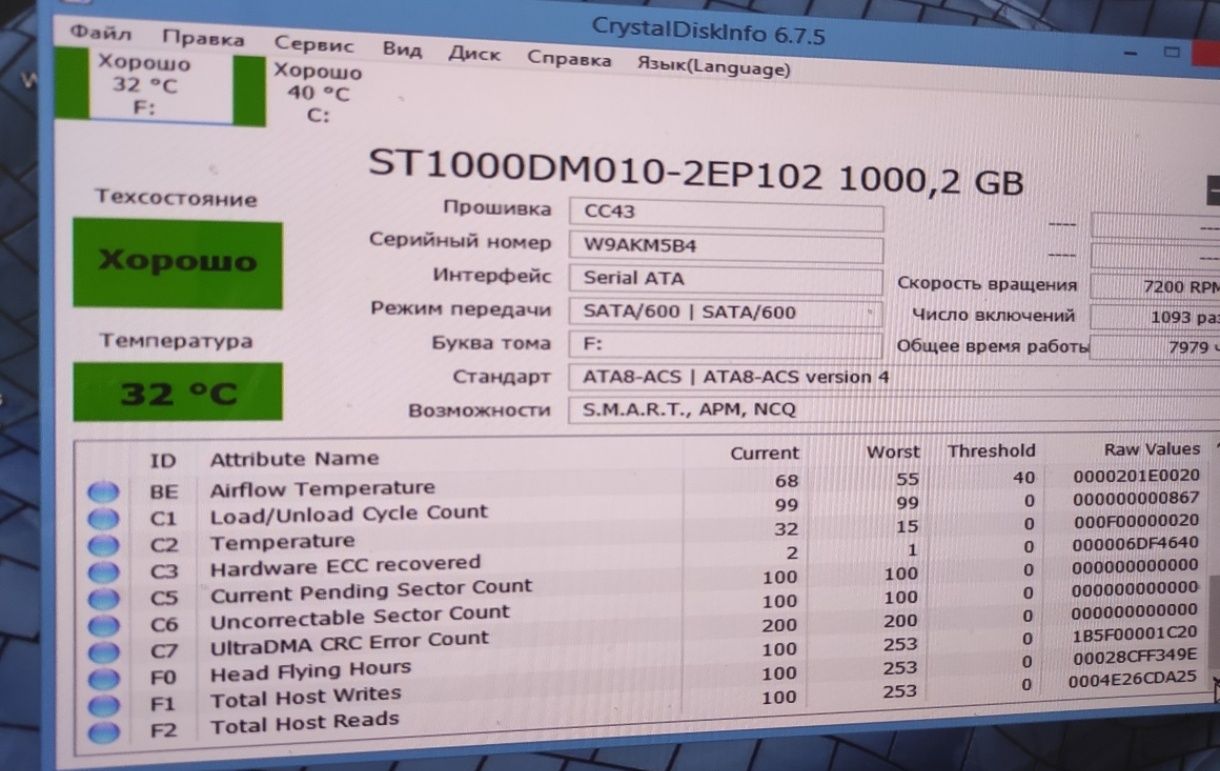The image size is (1220, 771).
Task: Click the status icon for Hardware ECC recovered
Action: click(x=104, y=573)
